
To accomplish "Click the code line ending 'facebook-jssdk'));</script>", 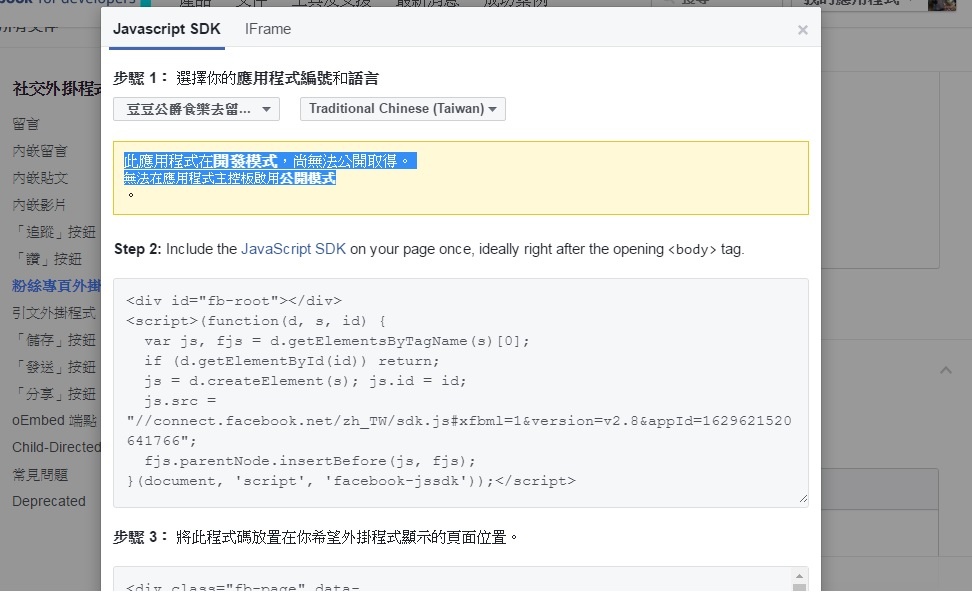I will click(x=351, y=481).
